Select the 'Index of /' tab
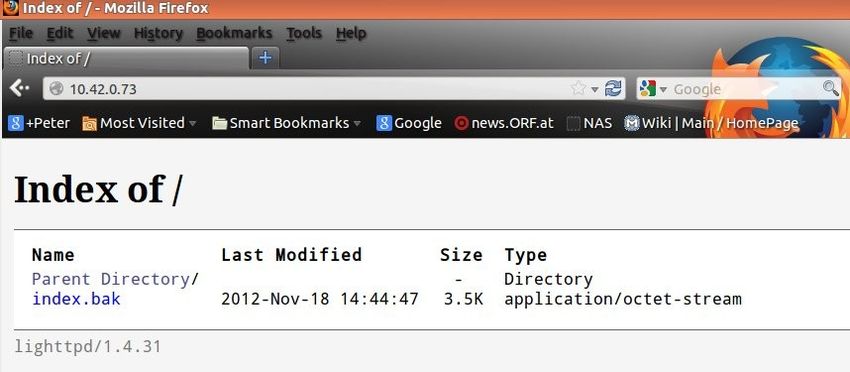Viewport: 850px width, 372px height. pyautogui.click(x=126, y=58)
